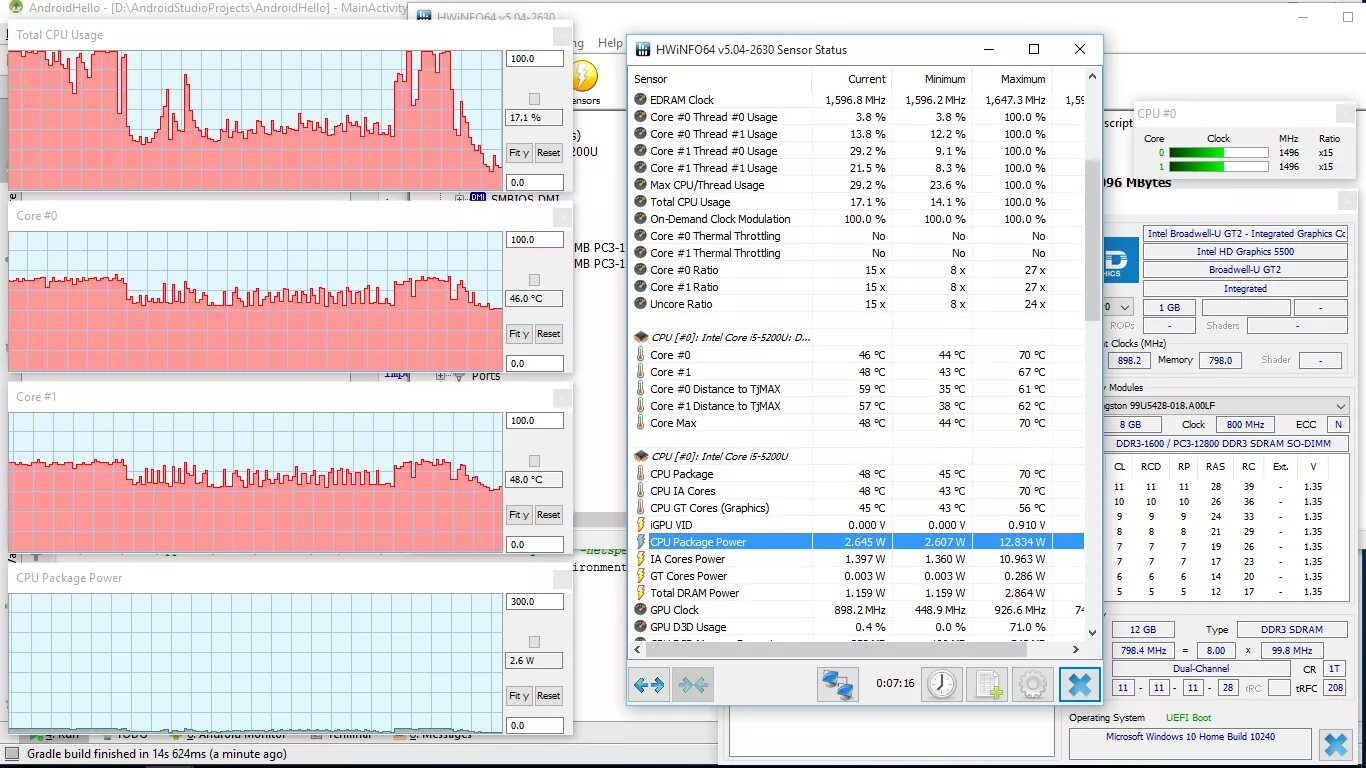Image resolution: width=1366 pixels, height=768 pixels.
Task: Click the Total DRAM Power lightning icon
Action: pyautogui.click(x=641, y=593)
